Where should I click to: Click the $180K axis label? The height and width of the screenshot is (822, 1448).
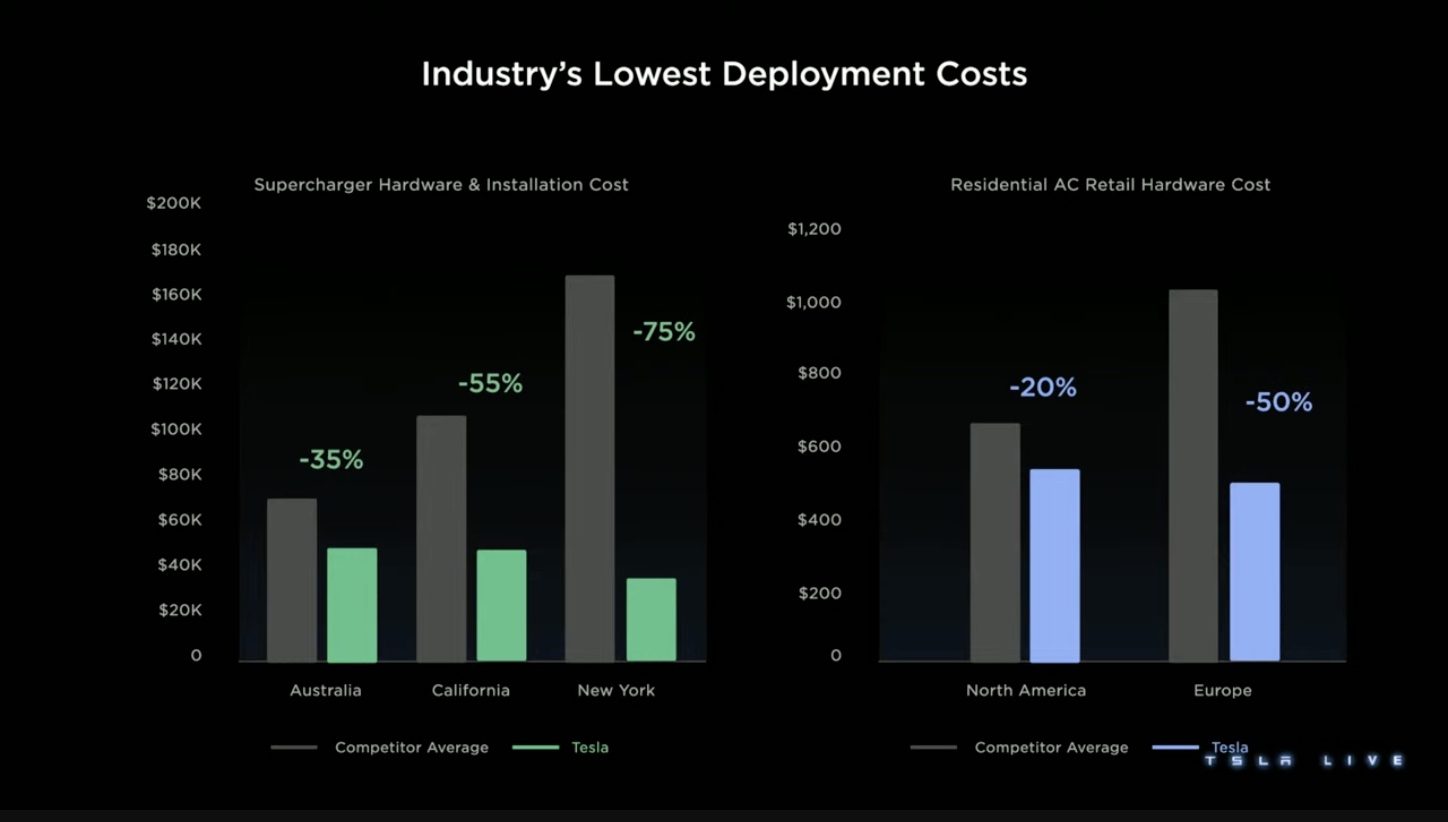[x=176, y=249]
